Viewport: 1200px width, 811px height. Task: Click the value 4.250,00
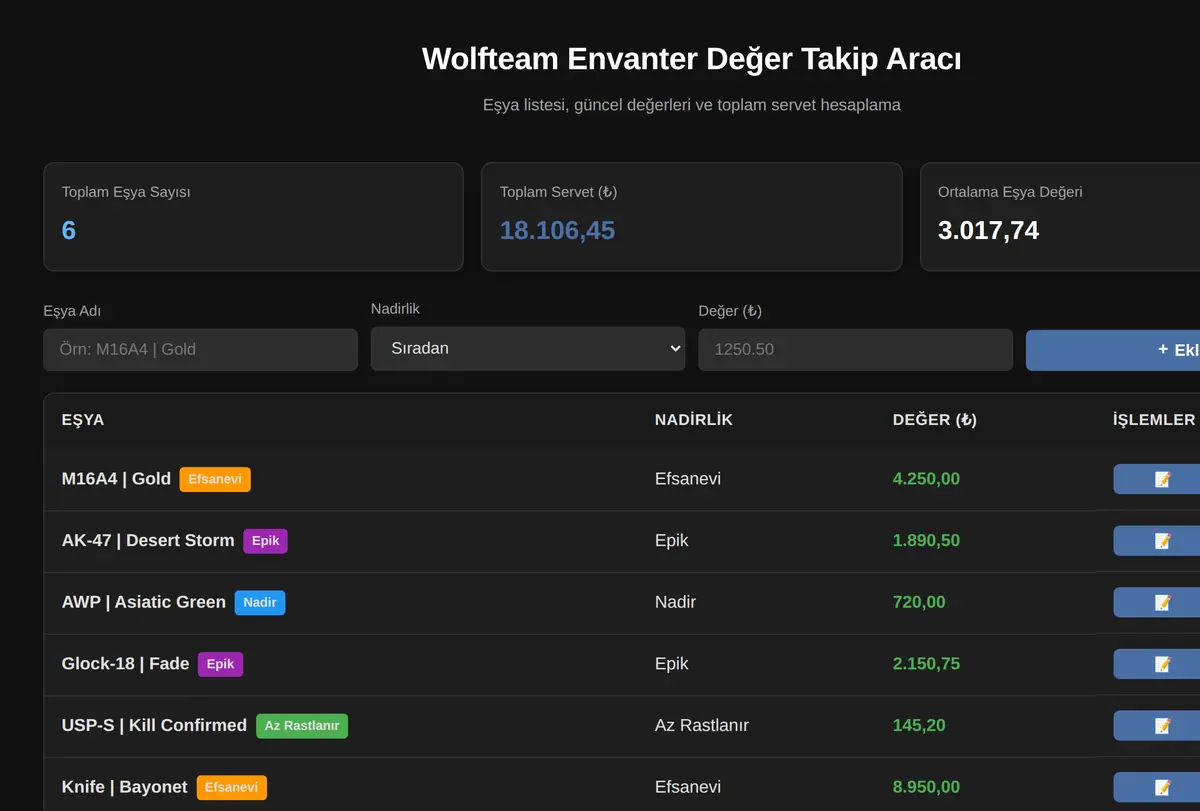point(926,479)
